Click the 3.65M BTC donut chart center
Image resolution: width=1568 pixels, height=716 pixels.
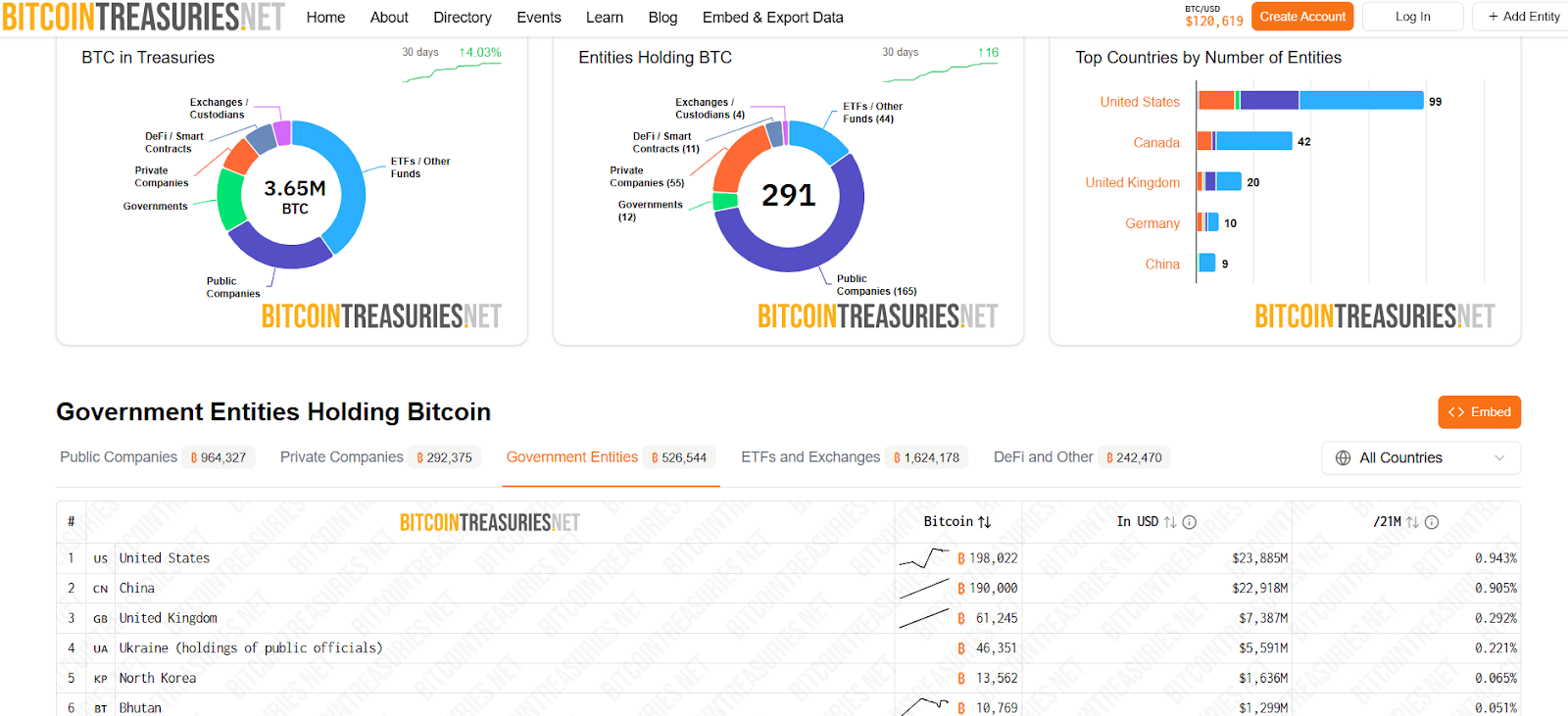click(295, 196)
